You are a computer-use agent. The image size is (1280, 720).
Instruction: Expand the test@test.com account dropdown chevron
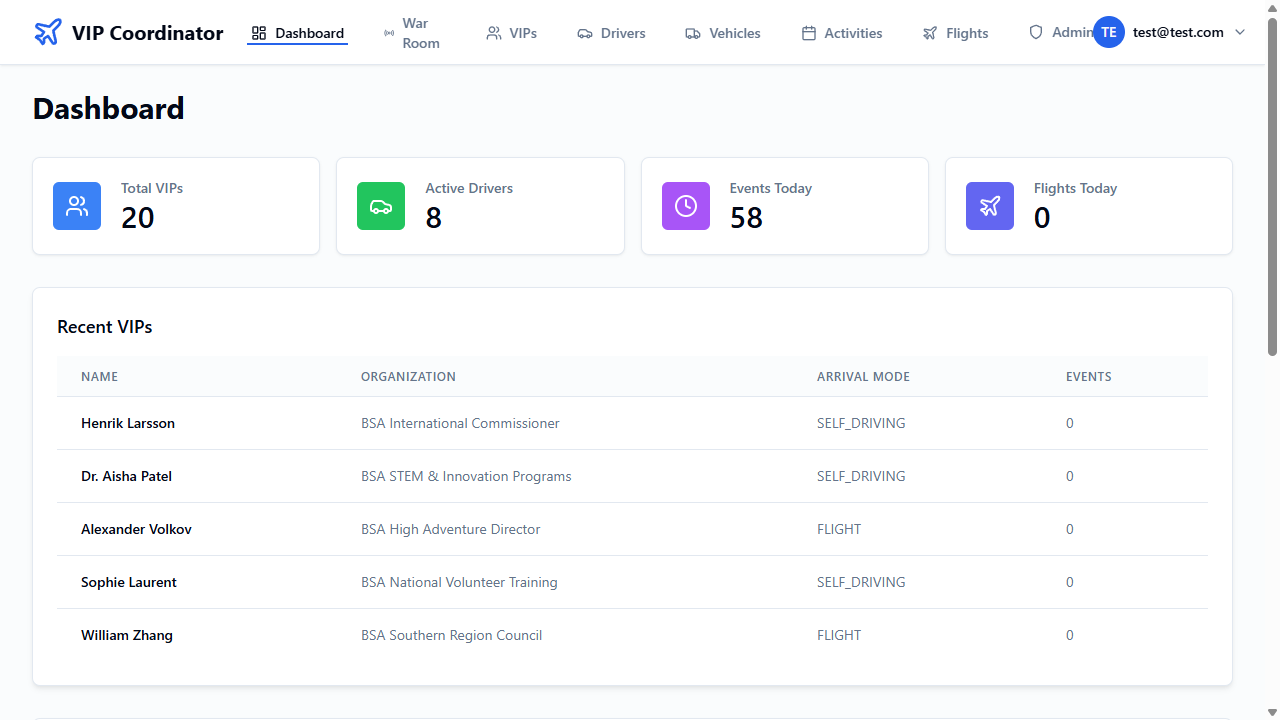[x=1240, y=32]
